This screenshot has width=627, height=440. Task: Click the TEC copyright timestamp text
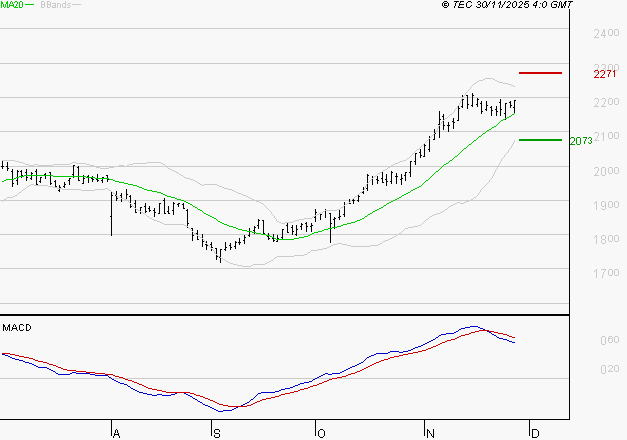pos(507,5)
